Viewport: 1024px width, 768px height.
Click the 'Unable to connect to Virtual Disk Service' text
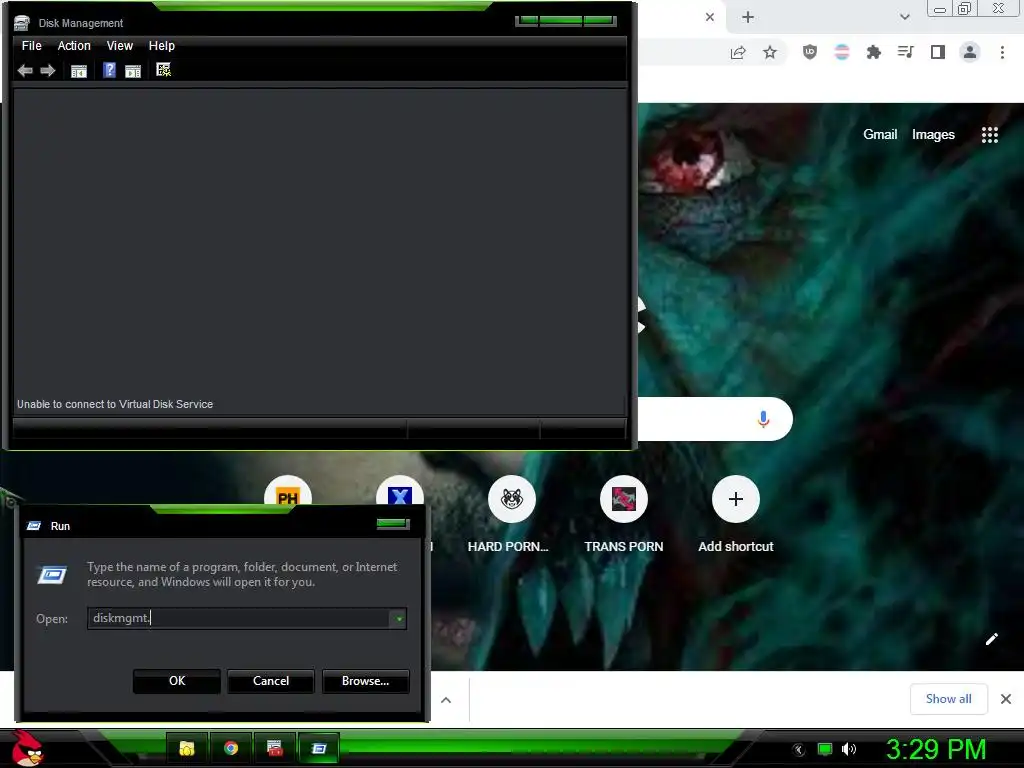[x=115, y=404]
